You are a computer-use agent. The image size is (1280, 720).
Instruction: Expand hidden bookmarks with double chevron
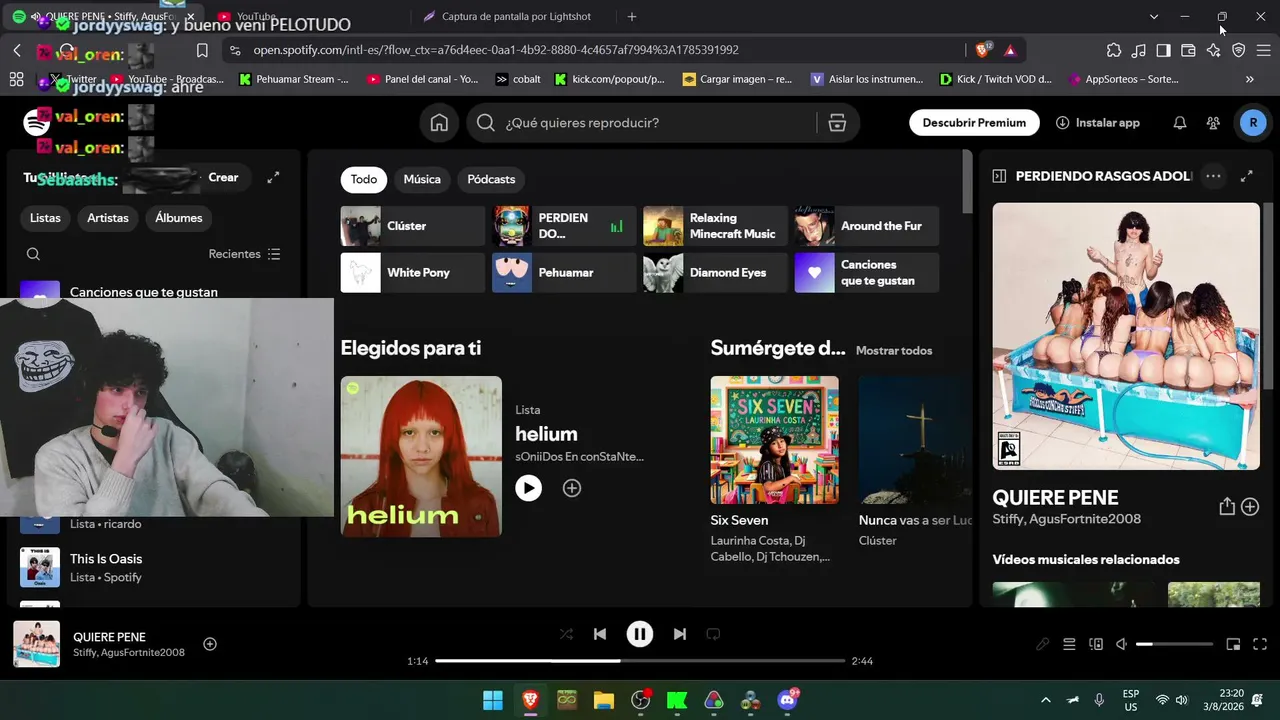click(x=1250, y=79)
